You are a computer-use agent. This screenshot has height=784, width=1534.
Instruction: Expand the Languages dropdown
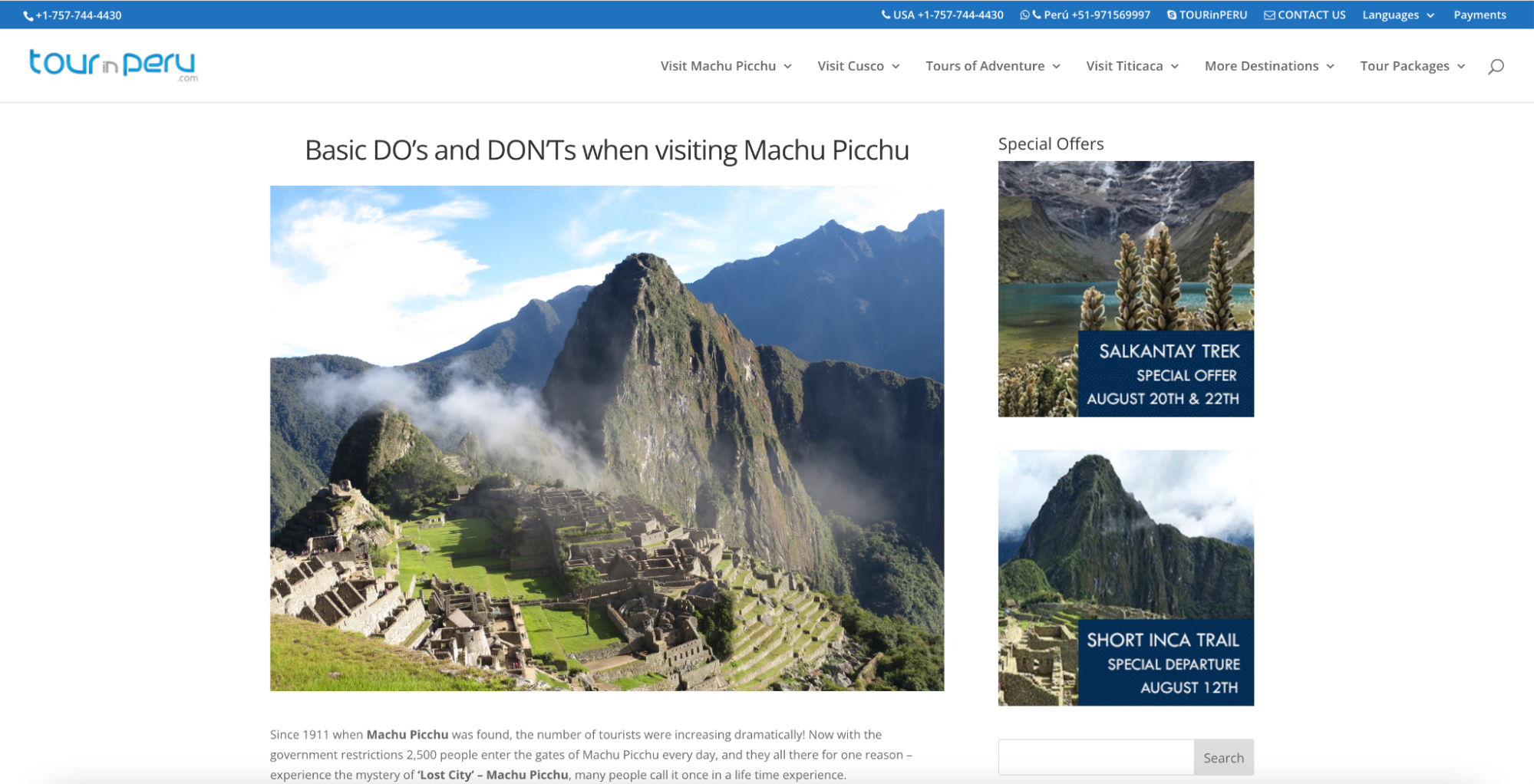tap(1397, 15)
